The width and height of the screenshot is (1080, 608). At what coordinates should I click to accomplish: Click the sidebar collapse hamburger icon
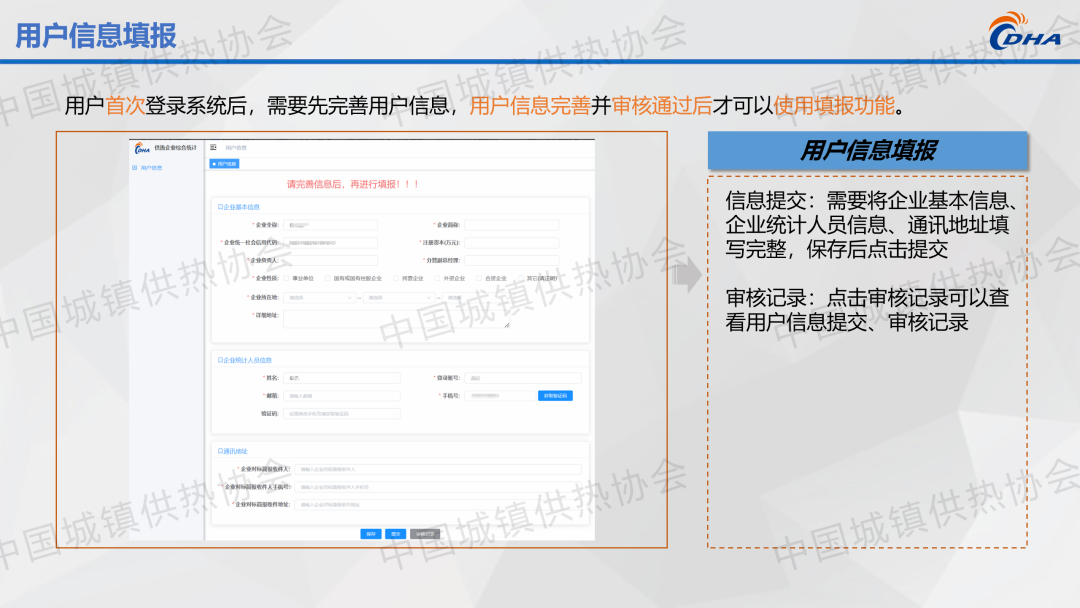coord(213,147)
